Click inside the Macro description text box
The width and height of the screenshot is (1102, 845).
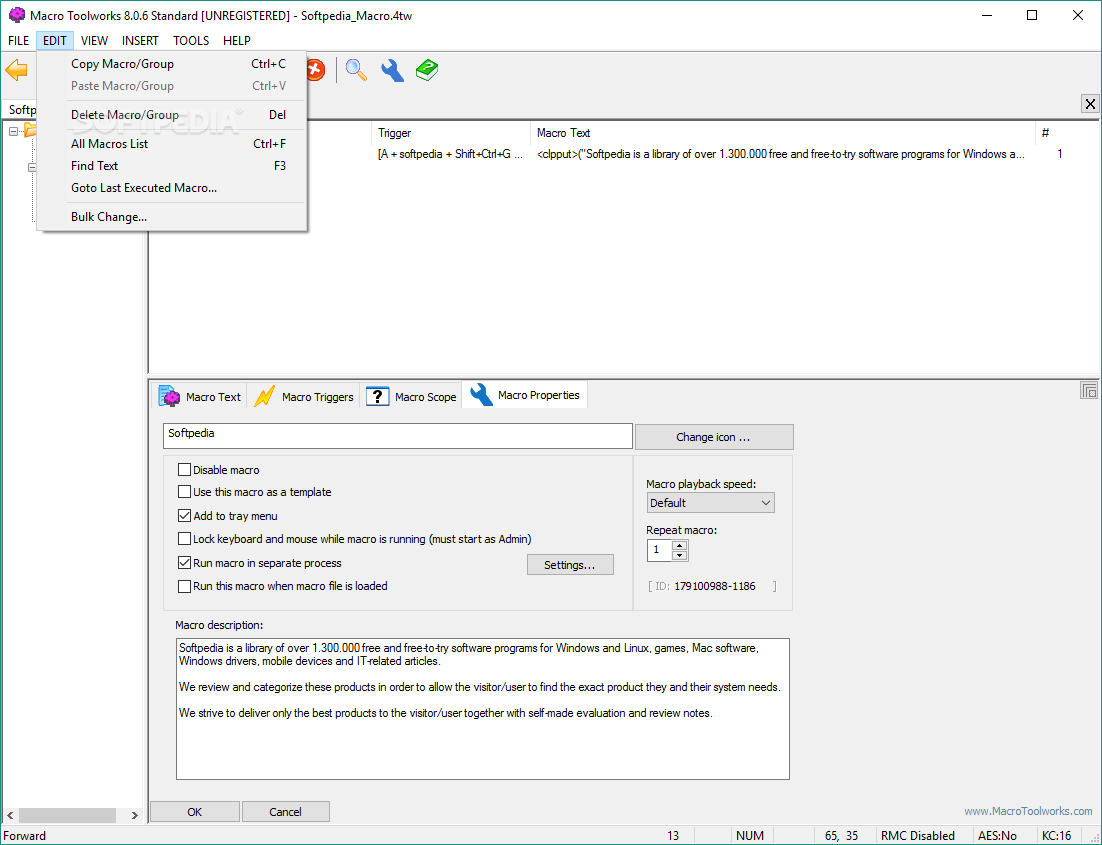point(483,709)
